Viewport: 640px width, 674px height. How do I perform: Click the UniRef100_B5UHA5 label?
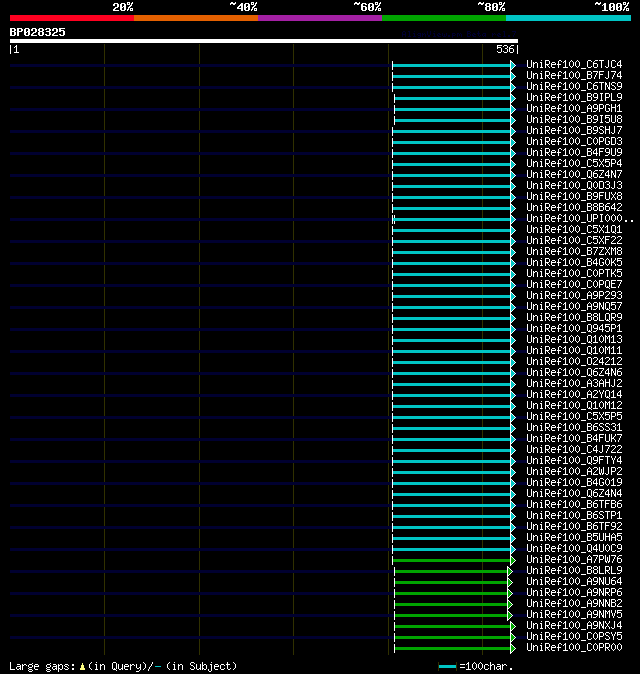tap(574, 538)
